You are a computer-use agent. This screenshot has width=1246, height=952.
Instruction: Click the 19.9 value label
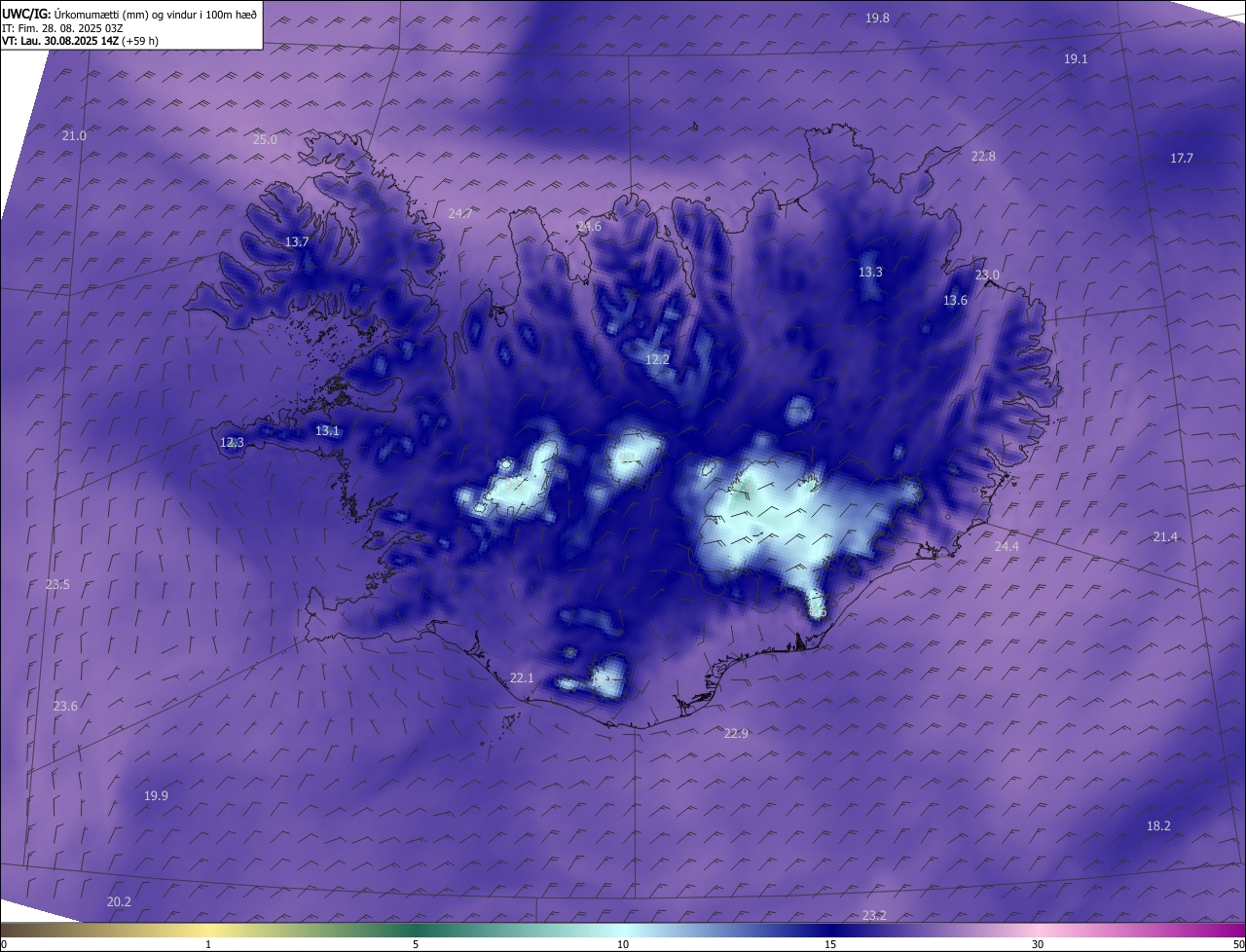pyautogui.click(x=156, y=795)
